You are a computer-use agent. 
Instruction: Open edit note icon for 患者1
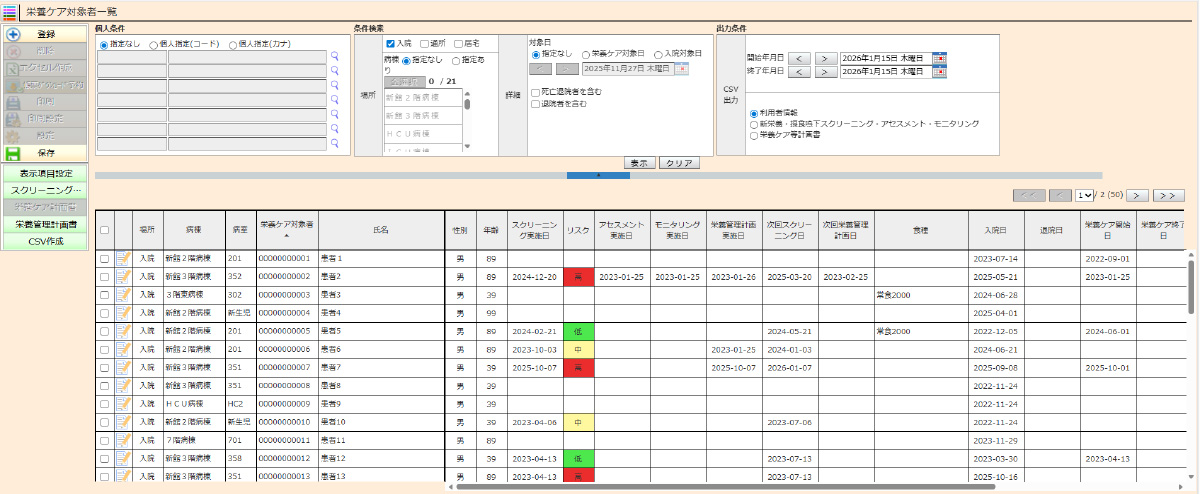124,259
